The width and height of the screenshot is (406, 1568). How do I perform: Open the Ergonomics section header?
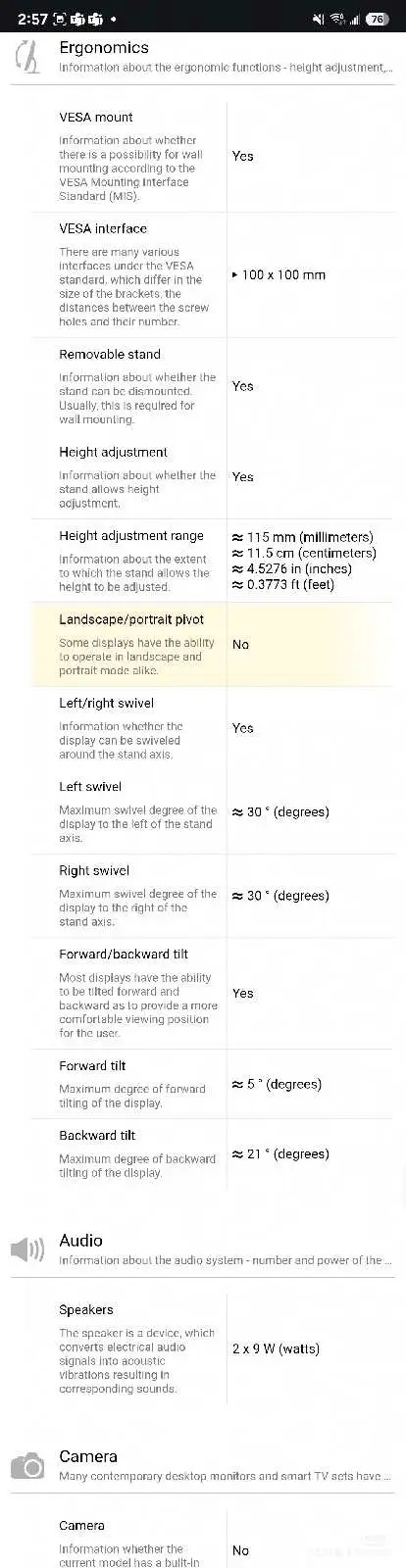pos(104,47)
